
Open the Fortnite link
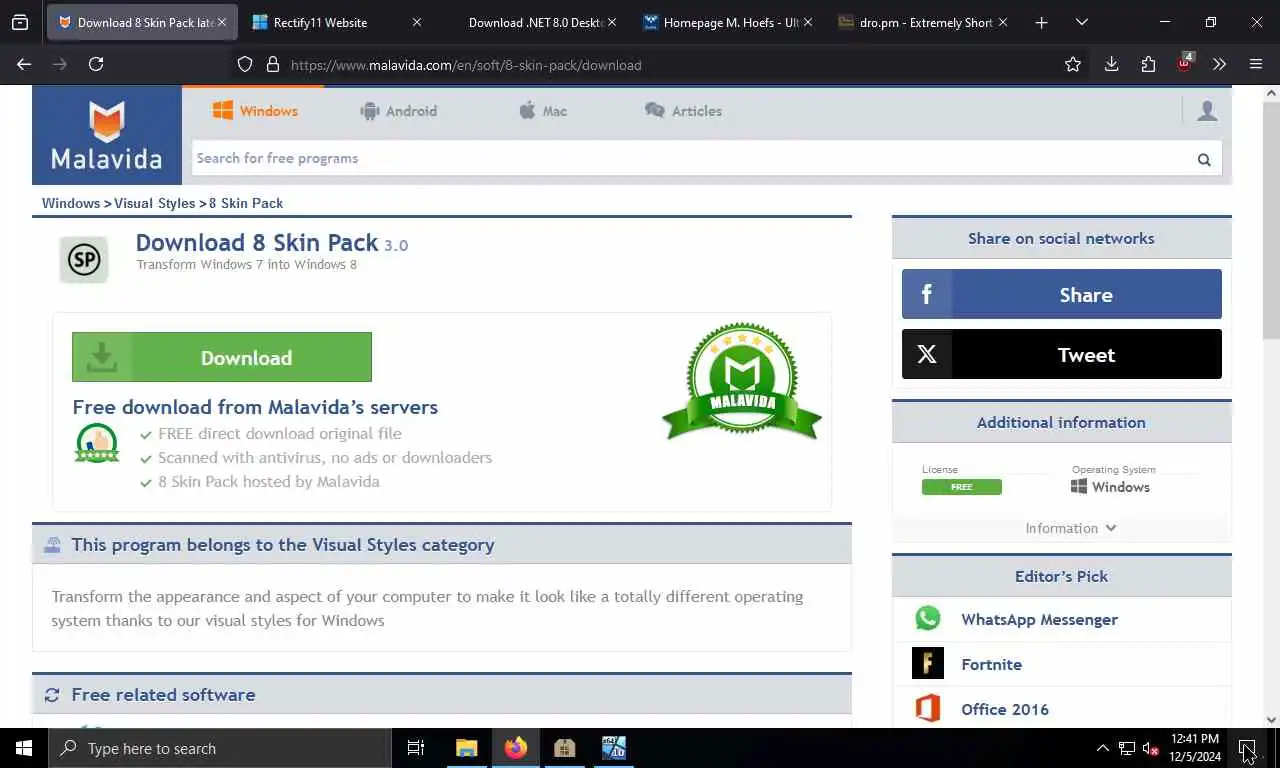point(991,664)
